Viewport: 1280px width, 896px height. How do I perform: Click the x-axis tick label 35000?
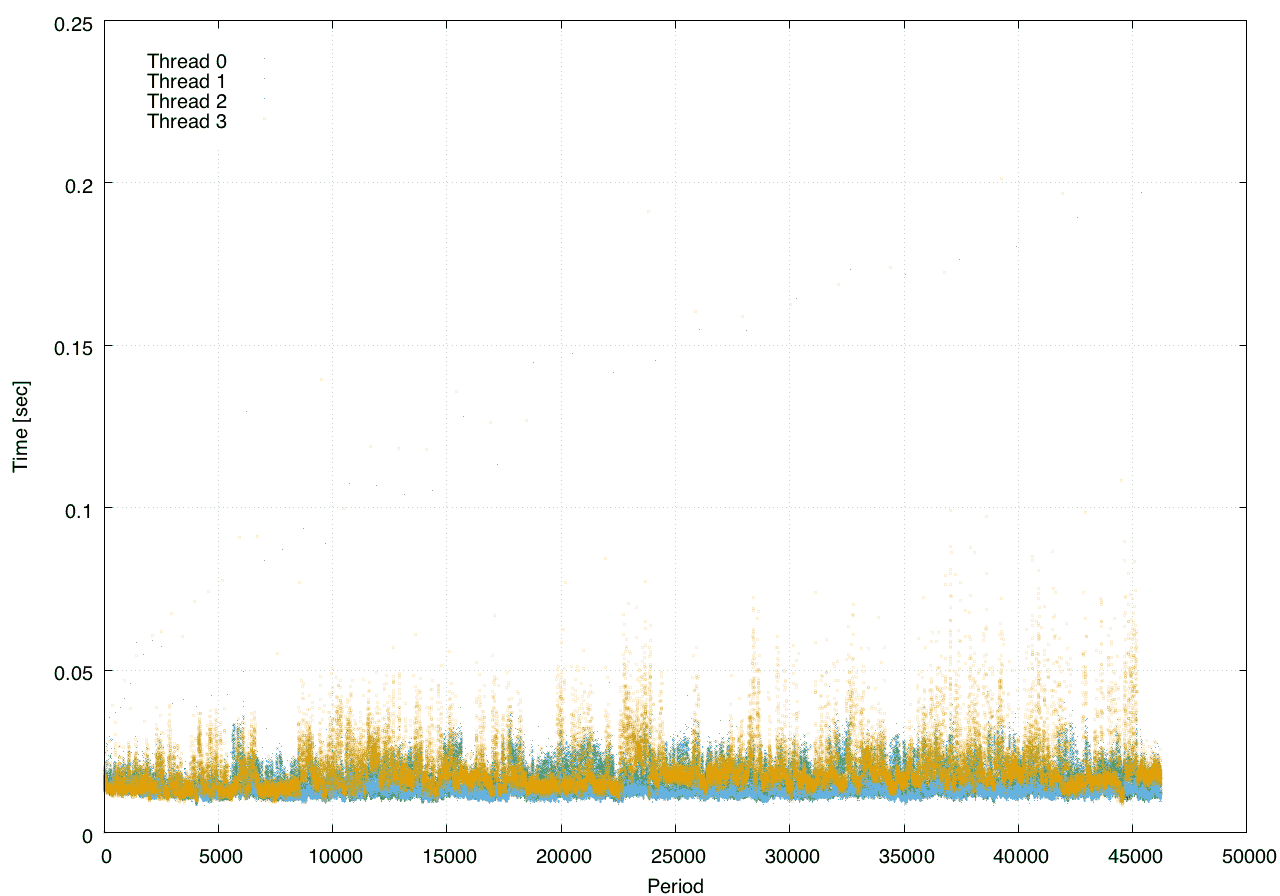coord(904,856)
